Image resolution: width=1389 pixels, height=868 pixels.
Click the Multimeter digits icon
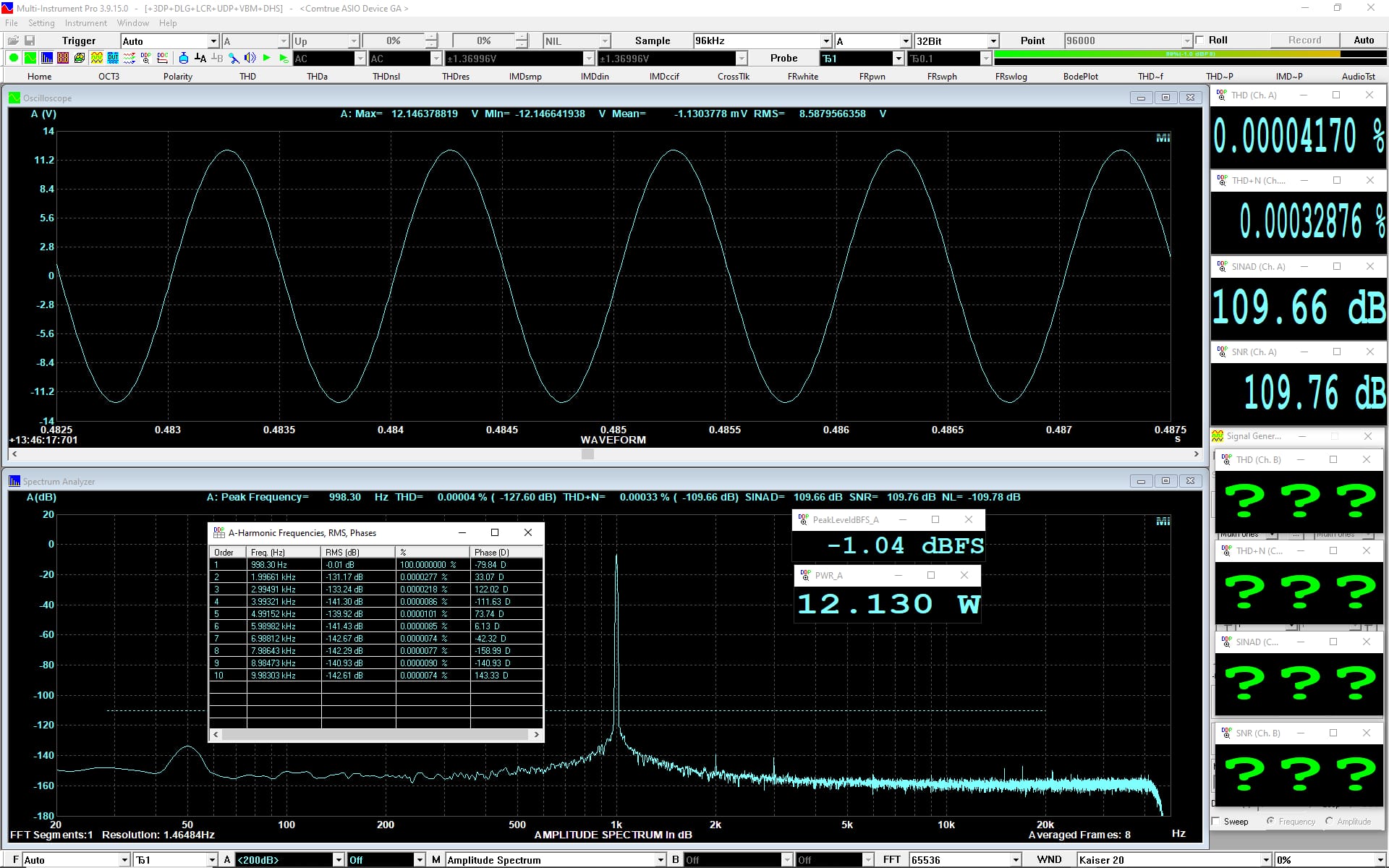tap(63, 58)
